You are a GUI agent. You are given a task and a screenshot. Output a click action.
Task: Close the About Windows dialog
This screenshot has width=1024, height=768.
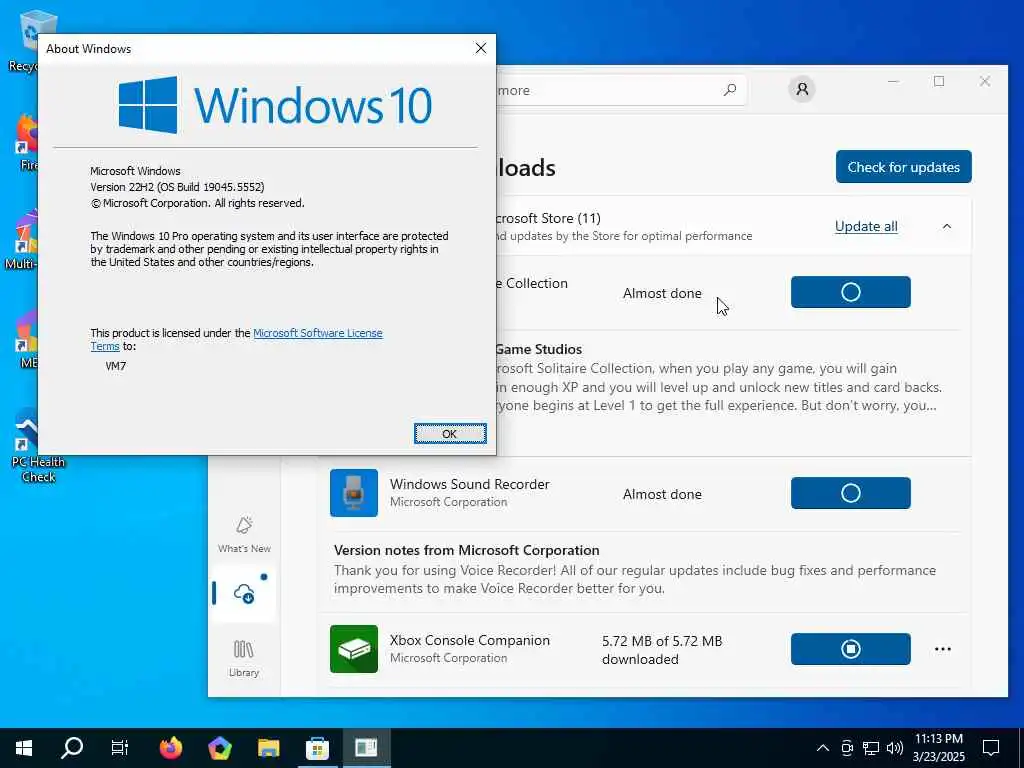point(481,48)
